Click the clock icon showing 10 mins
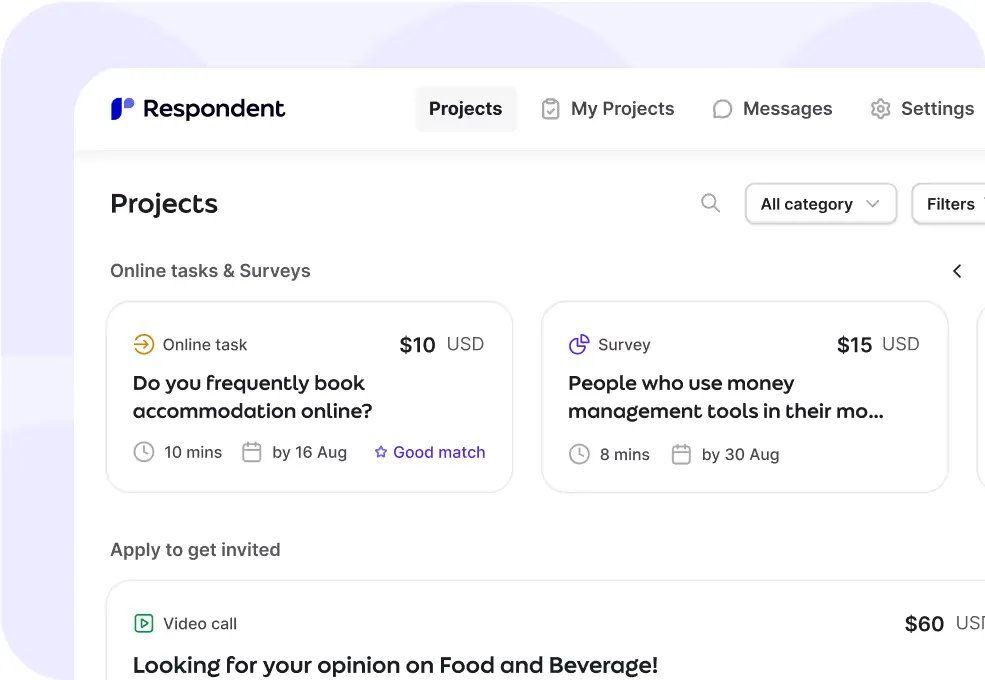This screenshot has height=680, width=985. point(143,452)
